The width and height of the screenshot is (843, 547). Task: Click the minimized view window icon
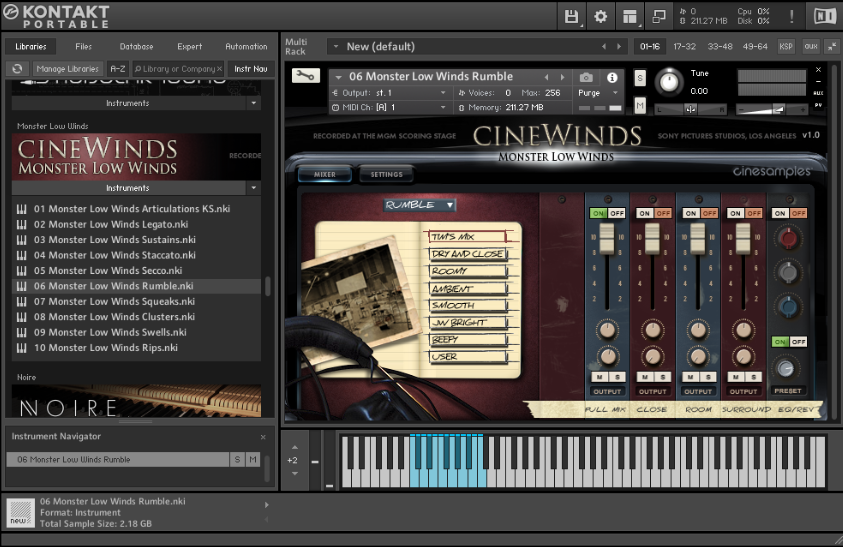tap(659, 16)
